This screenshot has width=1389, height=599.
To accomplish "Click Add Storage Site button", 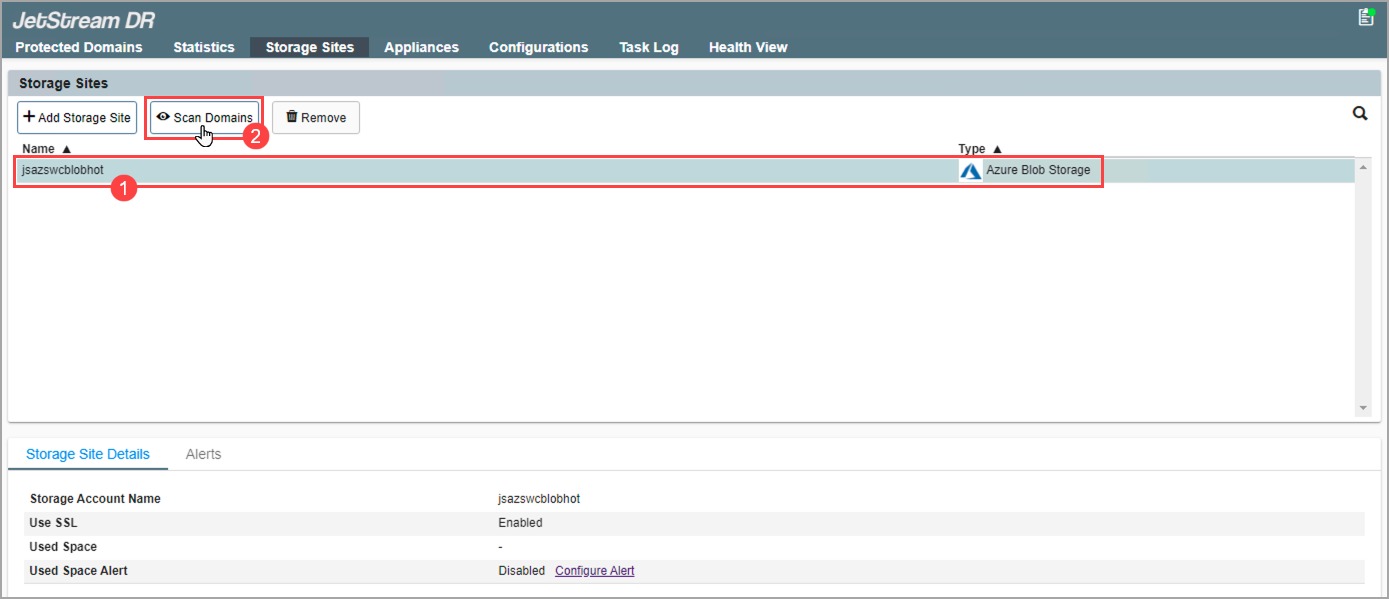I will (77, 117).
